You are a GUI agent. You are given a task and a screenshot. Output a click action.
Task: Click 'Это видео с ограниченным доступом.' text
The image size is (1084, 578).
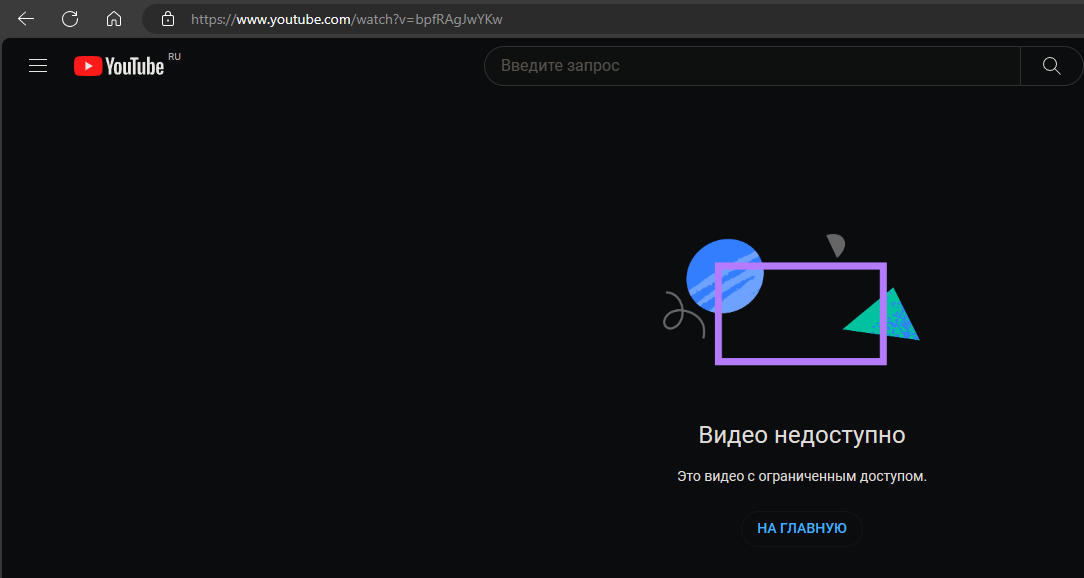coord(802,476)
